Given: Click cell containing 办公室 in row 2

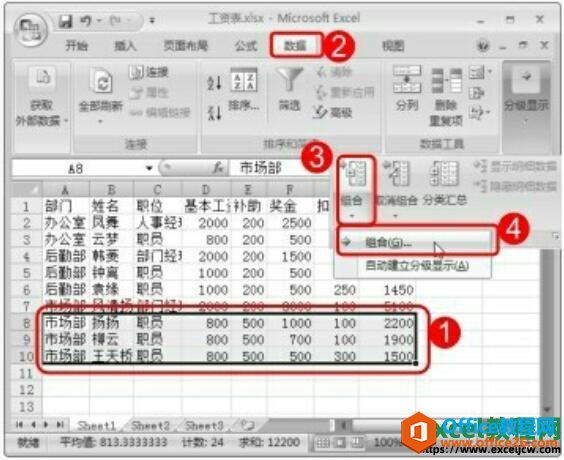Looking at the screenshot, I should (x=65, y=223).
